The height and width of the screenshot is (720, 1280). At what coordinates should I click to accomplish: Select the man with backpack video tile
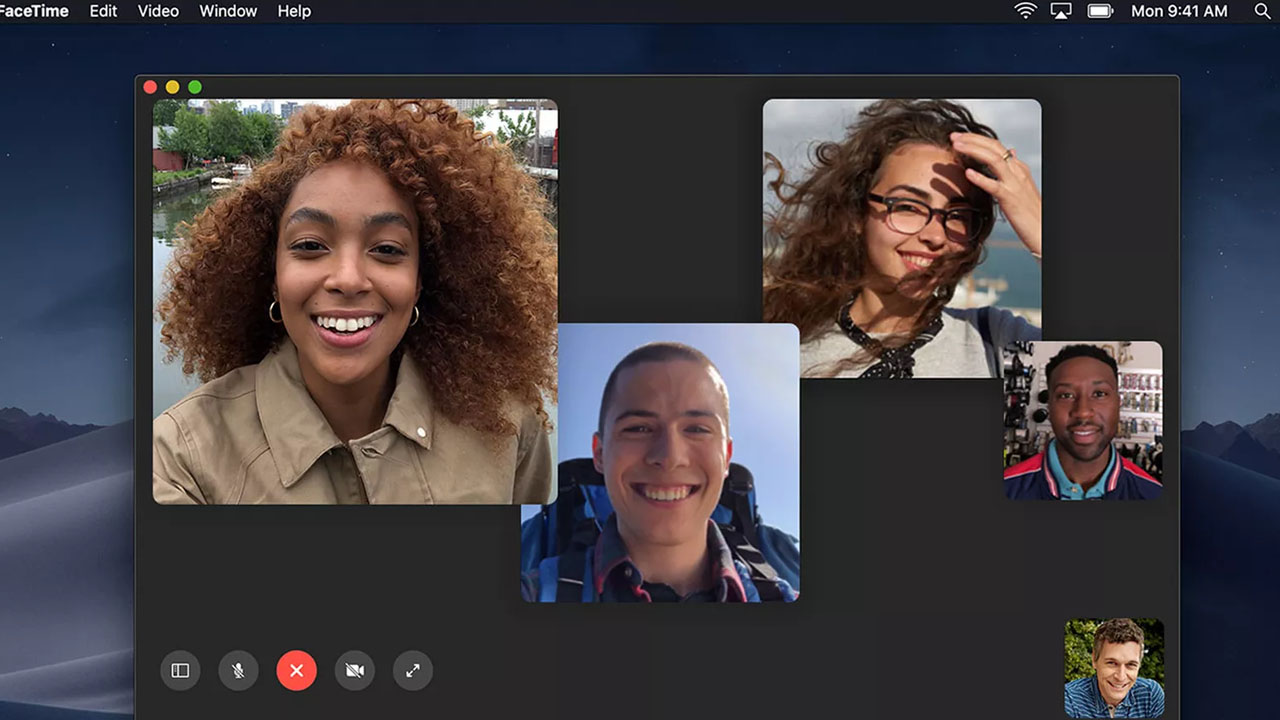click(x=660, y=463)
